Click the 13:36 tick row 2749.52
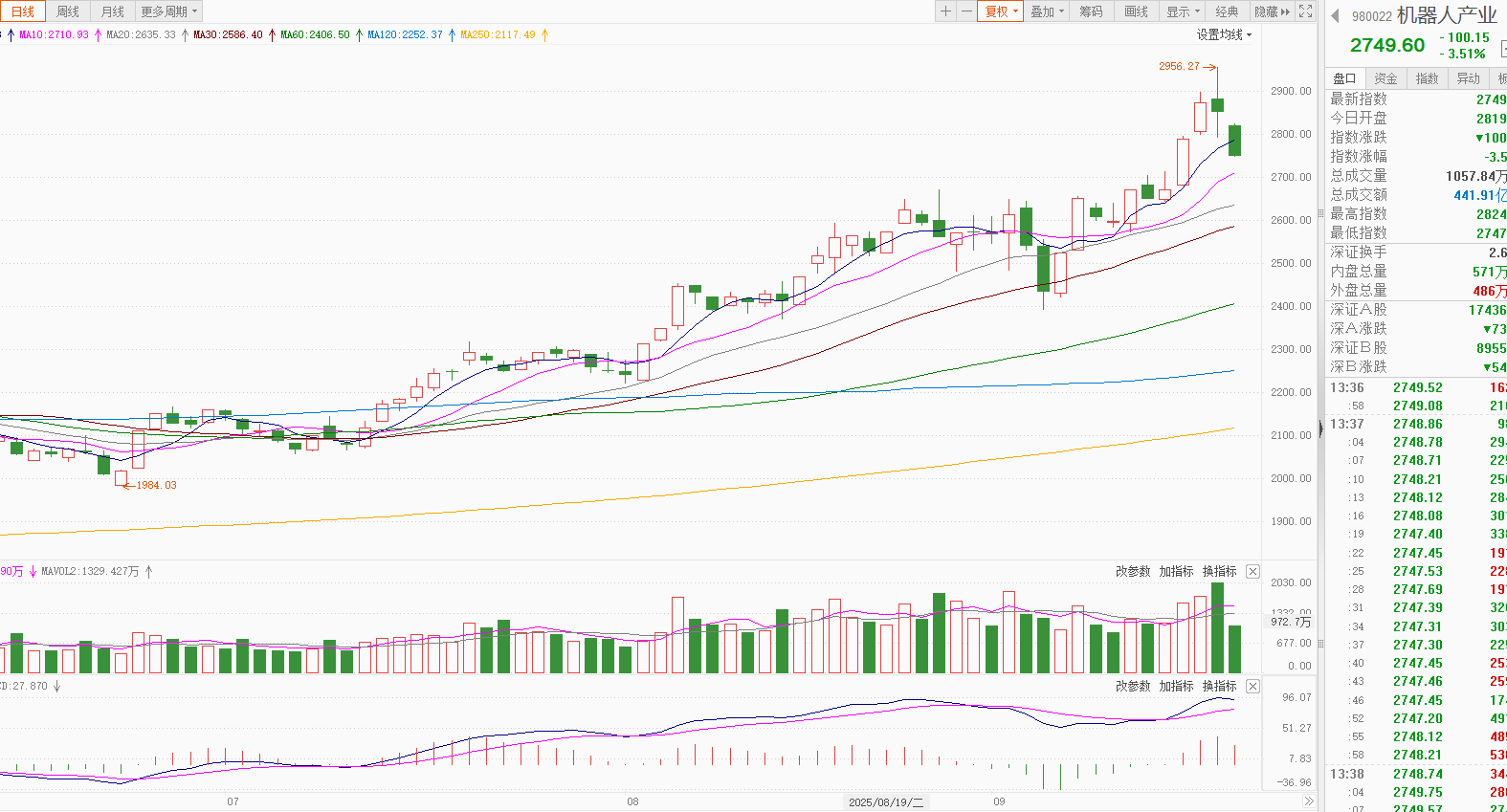Viewport: 1507px width, 812px height. coord(1417,387)
